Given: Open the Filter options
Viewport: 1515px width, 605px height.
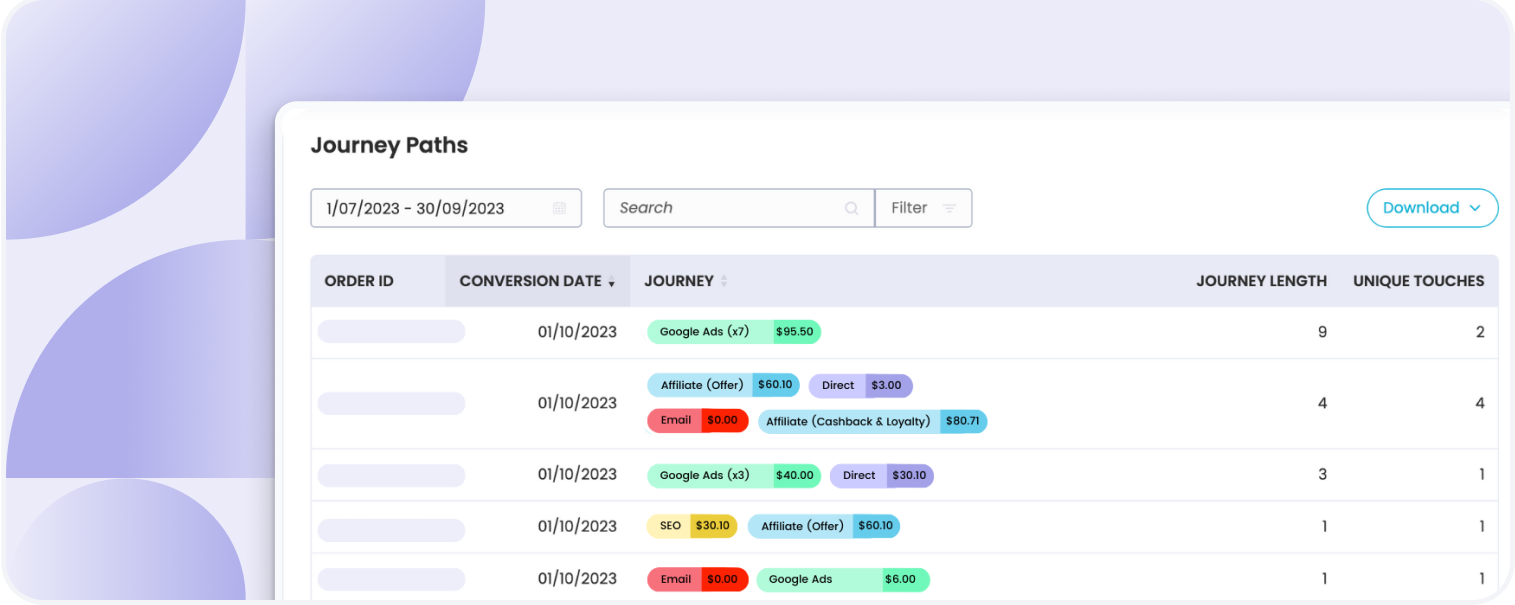Looking at the screenshot, I should pyautogui.click(x=922, y=208).
